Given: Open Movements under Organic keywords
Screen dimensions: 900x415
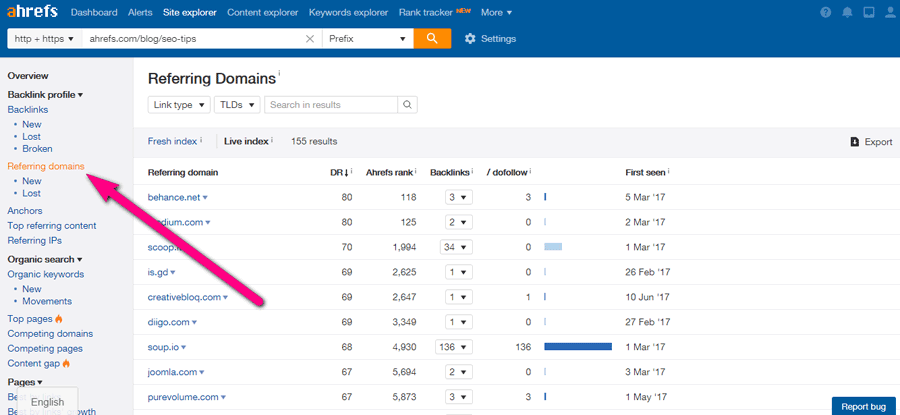Looking at the screenshot, I should pos(47,301).
